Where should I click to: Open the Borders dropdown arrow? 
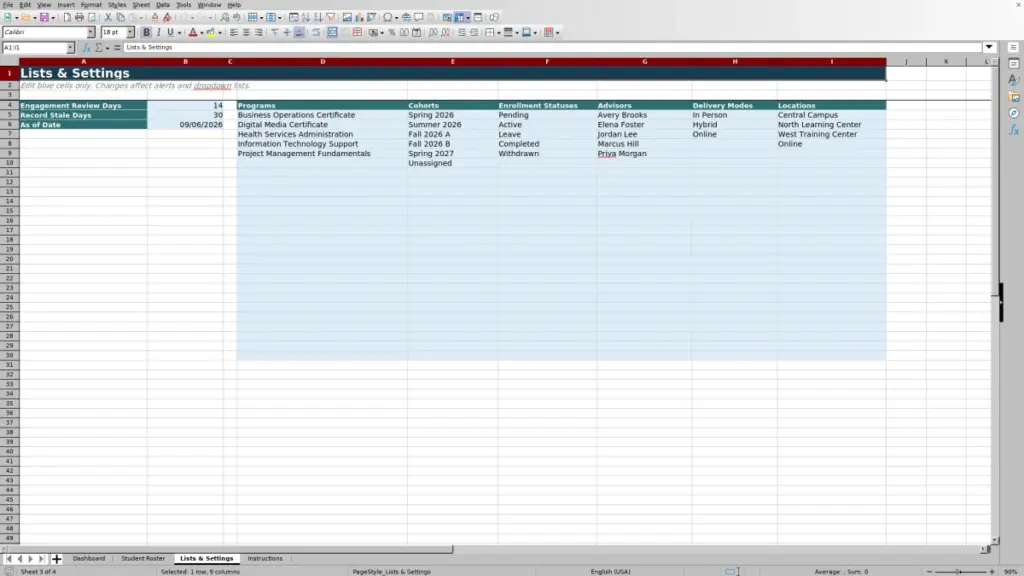coord(499,33)
